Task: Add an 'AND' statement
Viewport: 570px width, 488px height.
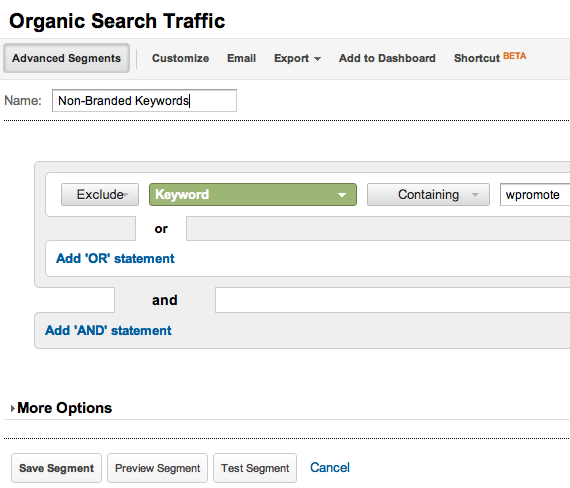Action: [108, 331]
